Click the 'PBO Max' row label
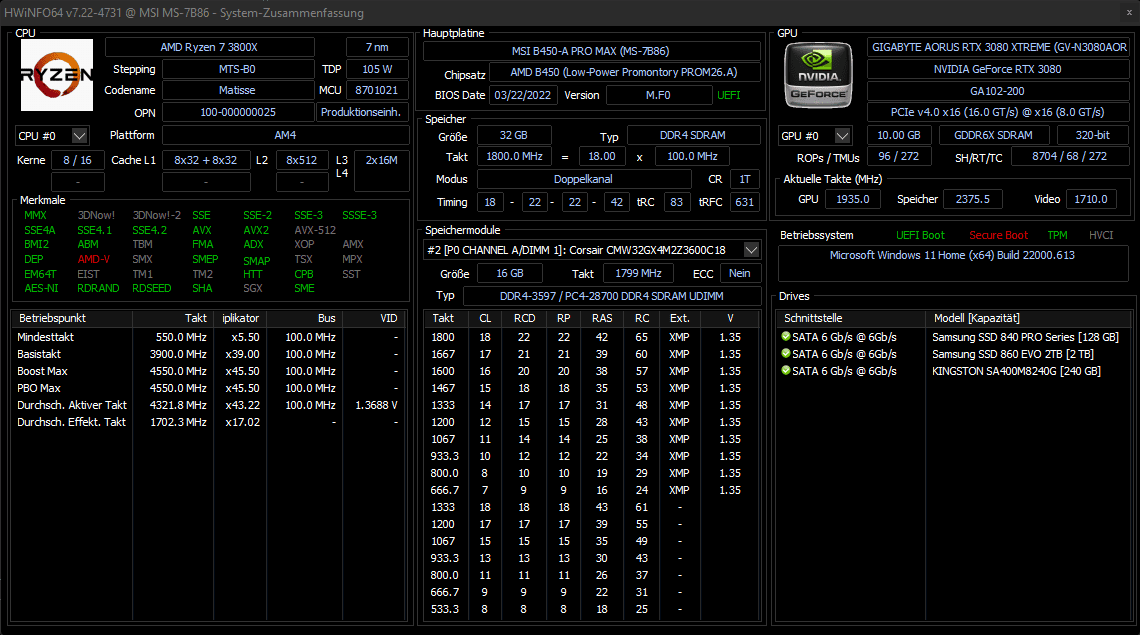This screenshot has width=1140, height=635. 39,388
